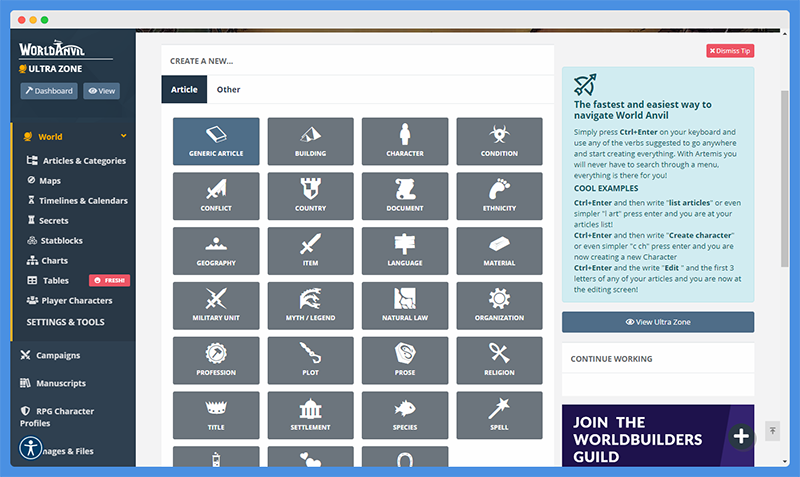800x477 pixels.
Task: Create a Natural Law article
Action: pyautogui.click(x=405, y=306)
